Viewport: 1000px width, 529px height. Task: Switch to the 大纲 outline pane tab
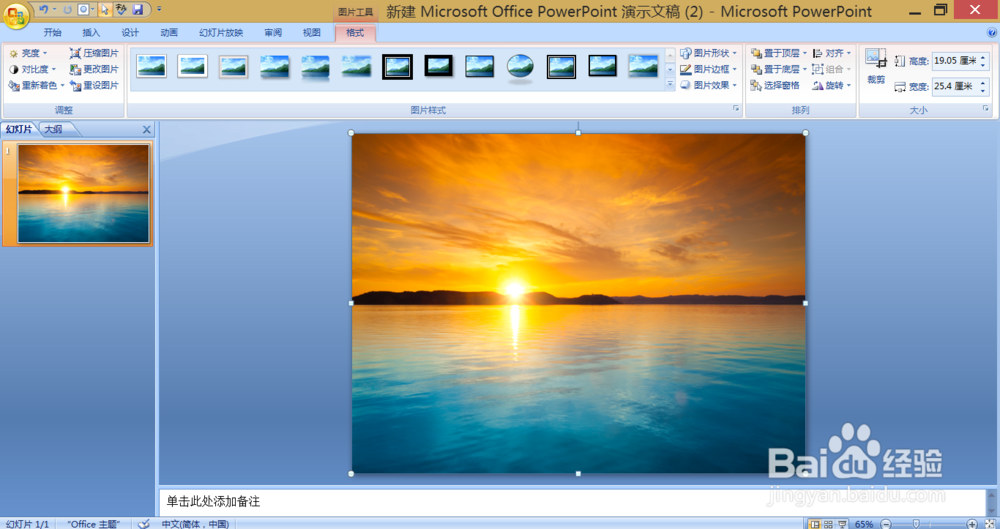[54, 129]
